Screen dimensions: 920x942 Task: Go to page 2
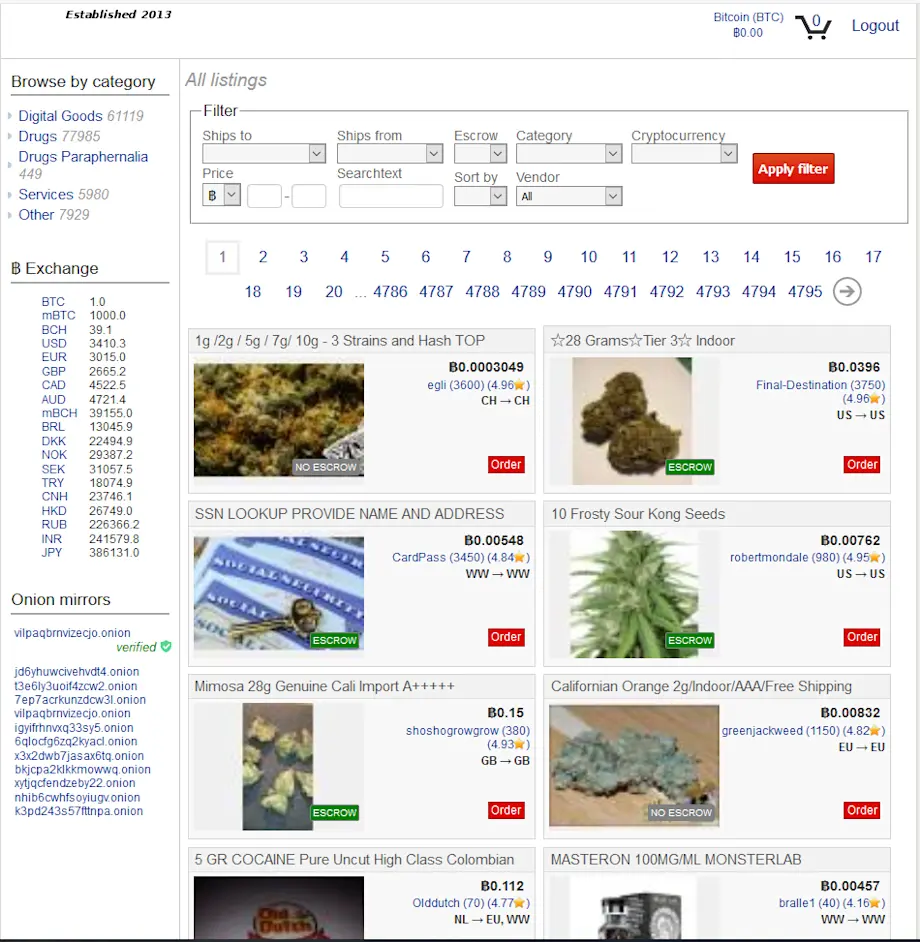click(x=263, y=257)
